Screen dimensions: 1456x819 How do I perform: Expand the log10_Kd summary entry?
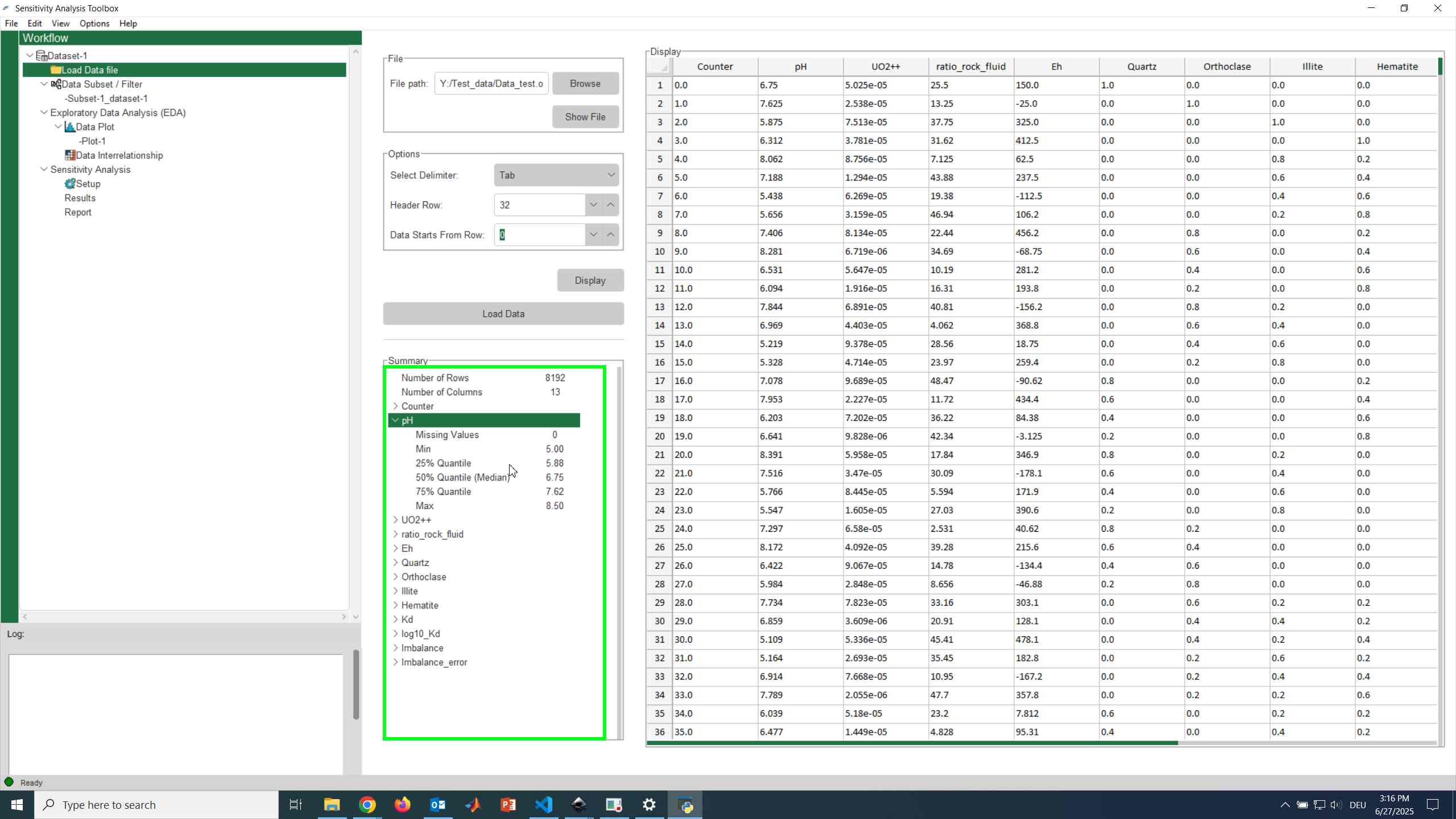(395, 634)
